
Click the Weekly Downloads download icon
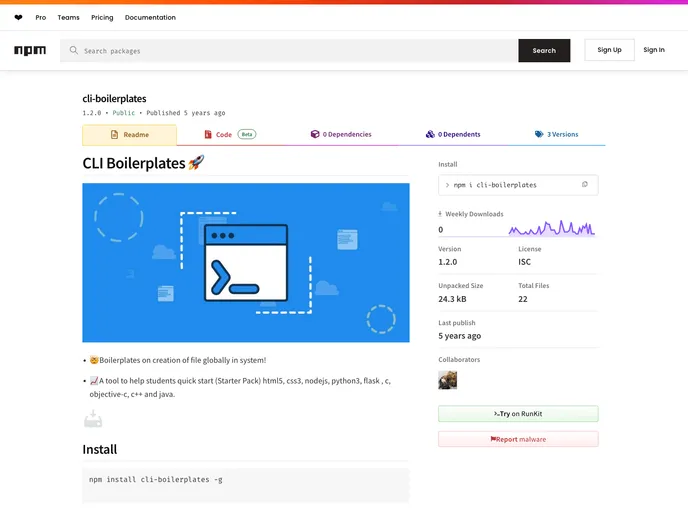point(440,214)
